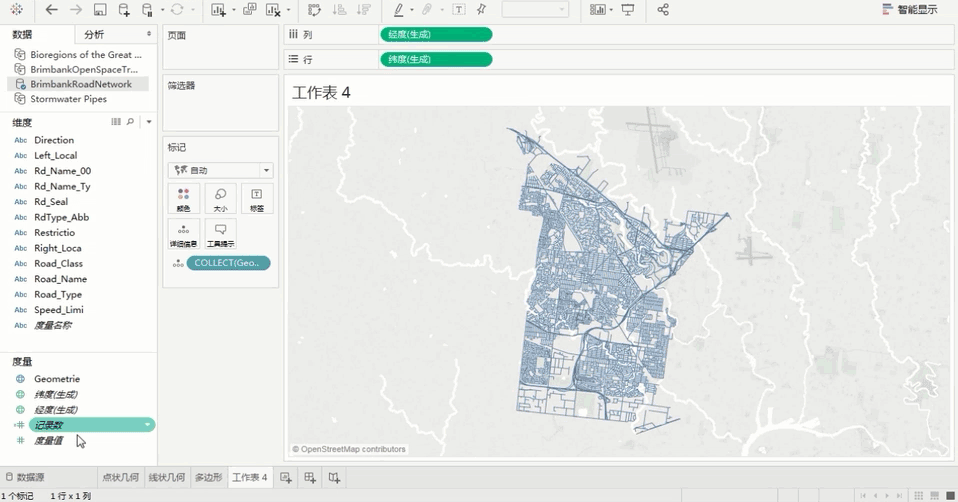Click the 详细信息 detail mark card
This screenshot has height=502, width=958.
click(183, 234)
